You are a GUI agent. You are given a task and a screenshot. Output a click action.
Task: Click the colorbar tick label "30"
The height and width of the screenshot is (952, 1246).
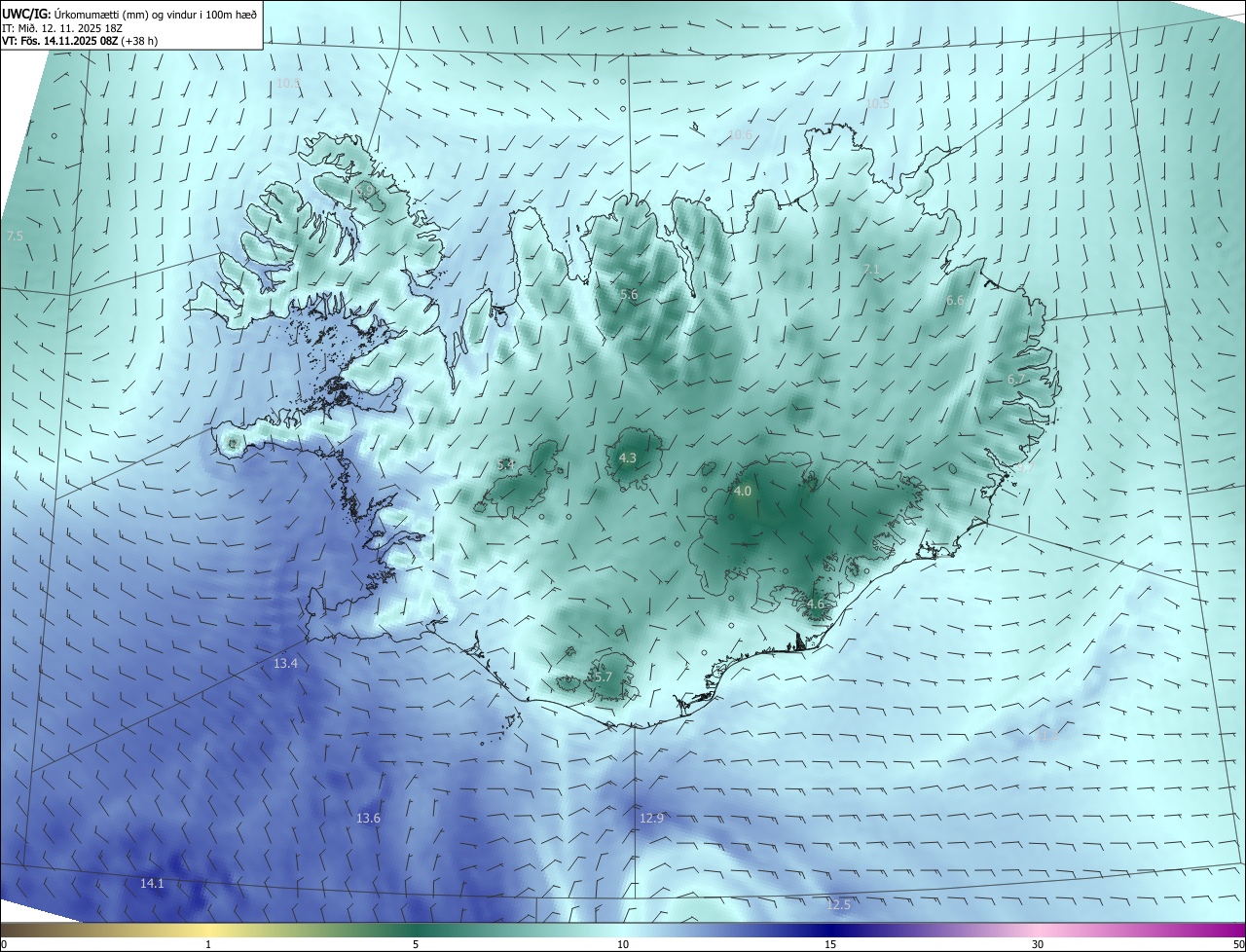pos(1038,944)
